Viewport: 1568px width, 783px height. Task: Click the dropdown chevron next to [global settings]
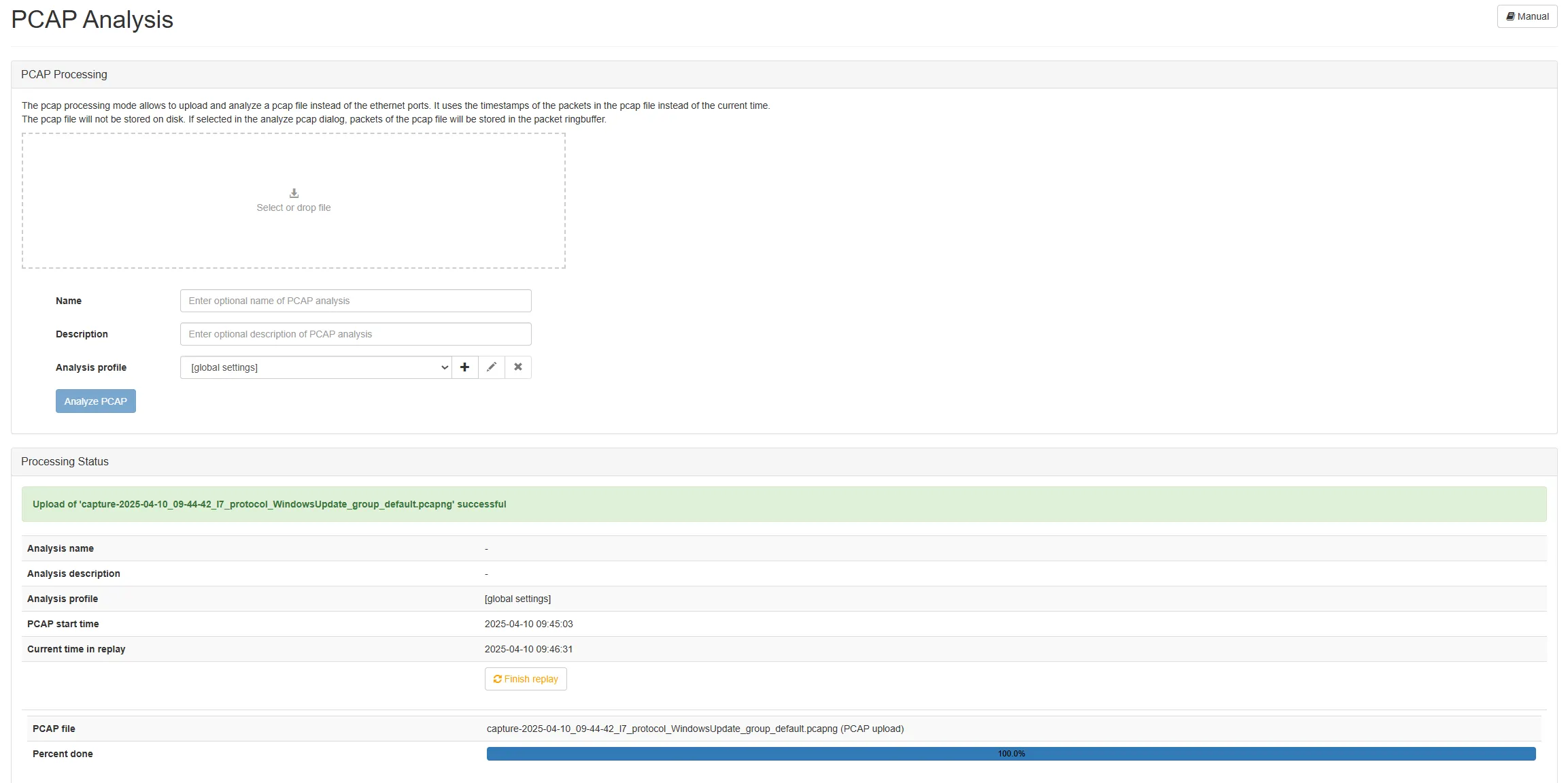[444, 367]
